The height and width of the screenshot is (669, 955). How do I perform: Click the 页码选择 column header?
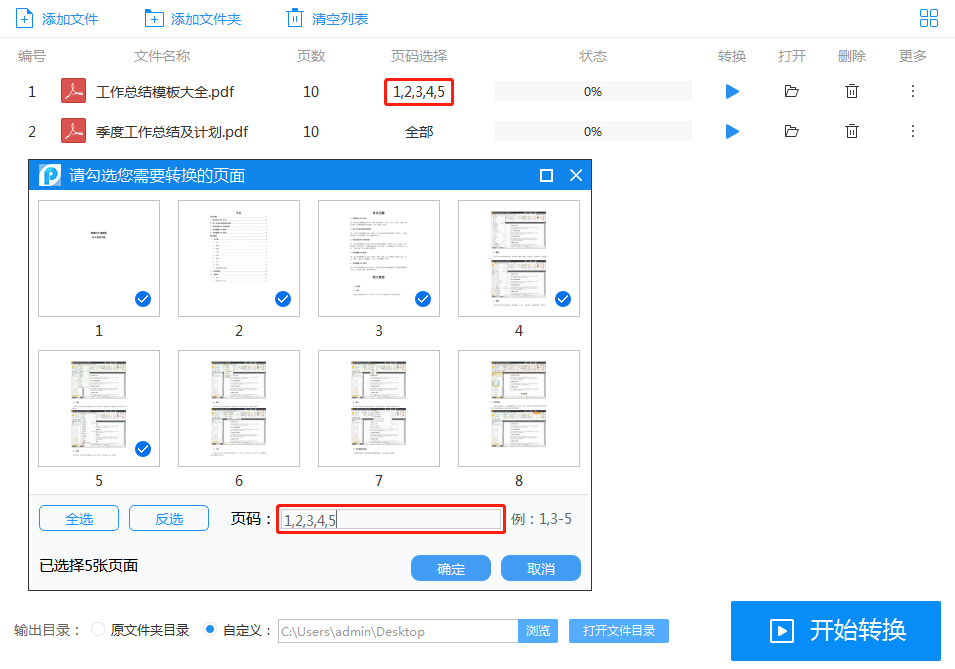(419, 56)
